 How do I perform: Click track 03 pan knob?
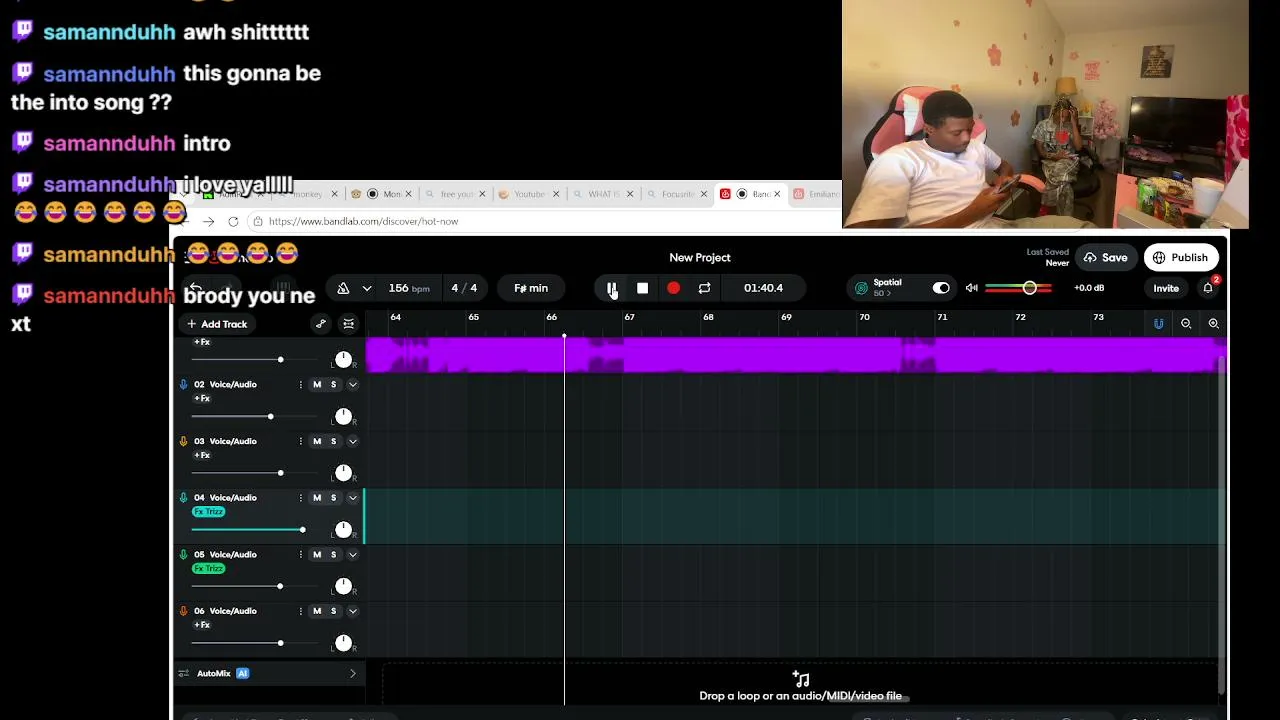tap(343, 472)
